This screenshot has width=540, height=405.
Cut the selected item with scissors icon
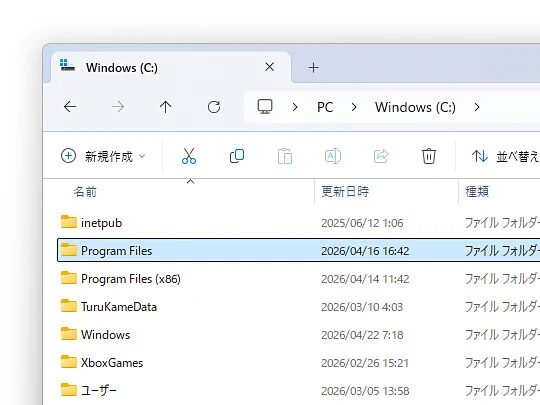pos(189,156)
